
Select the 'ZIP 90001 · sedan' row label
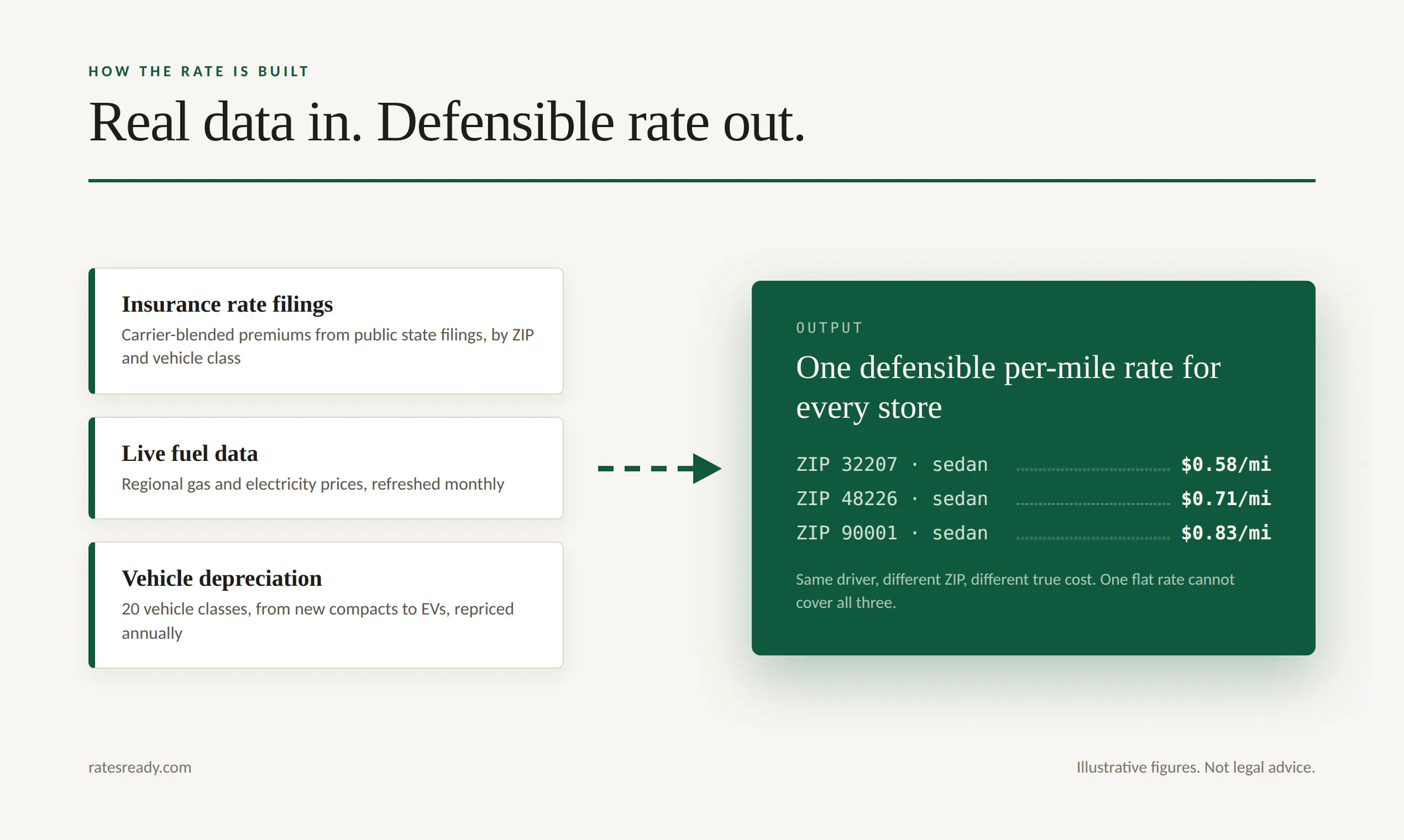[892, 533]
